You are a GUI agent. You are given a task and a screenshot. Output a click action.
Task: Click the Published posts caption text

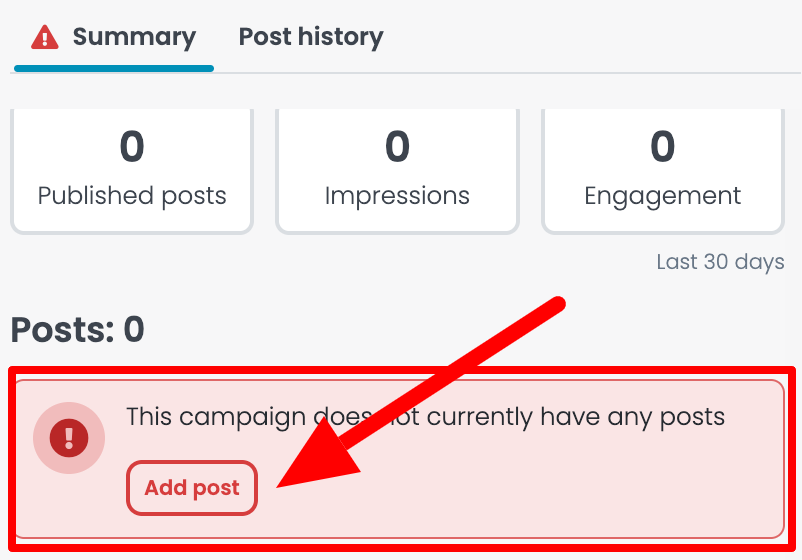(x=132, y=196)
